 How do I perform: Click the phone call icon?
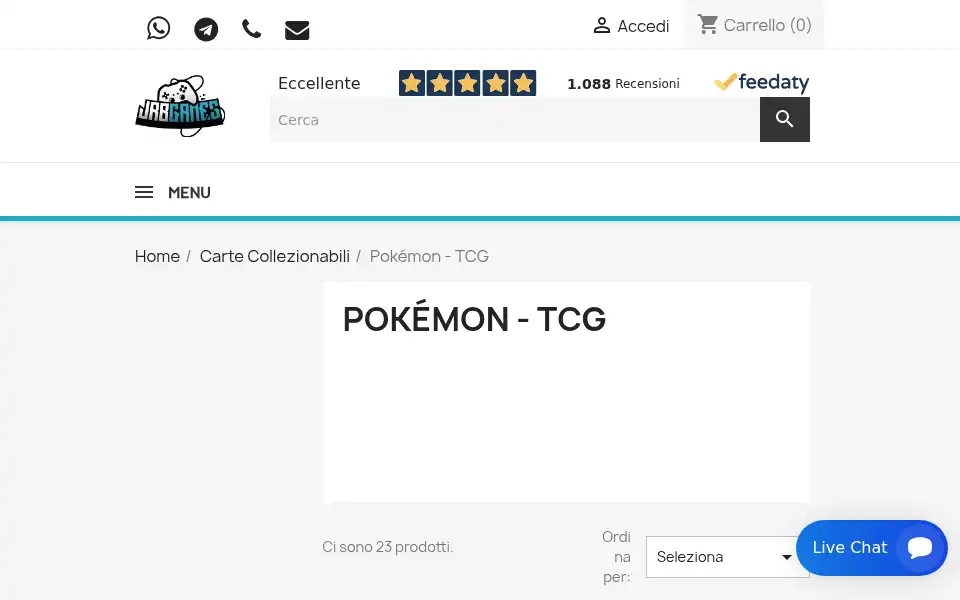pos(252,29)
